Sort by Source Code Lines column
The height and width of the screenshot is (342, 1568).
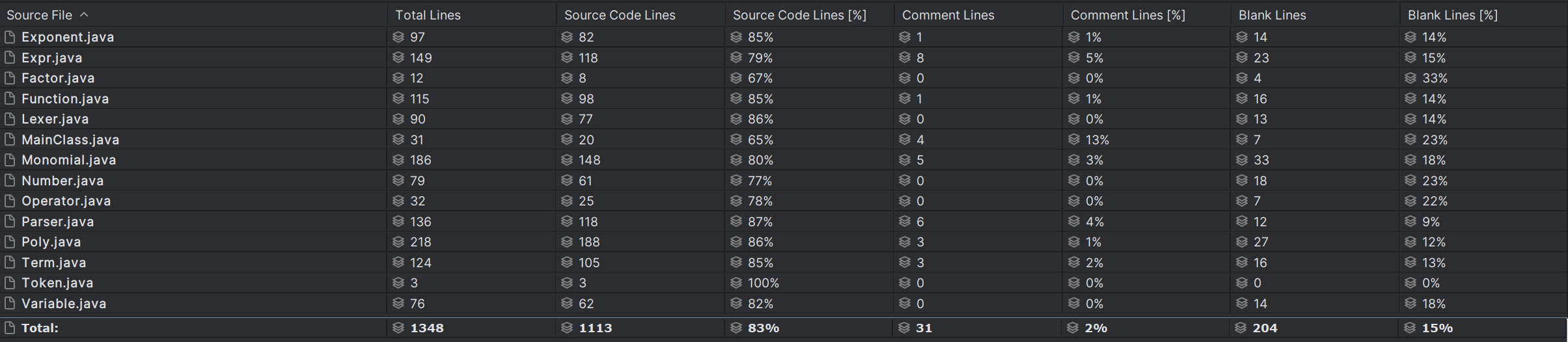point(620,15)
